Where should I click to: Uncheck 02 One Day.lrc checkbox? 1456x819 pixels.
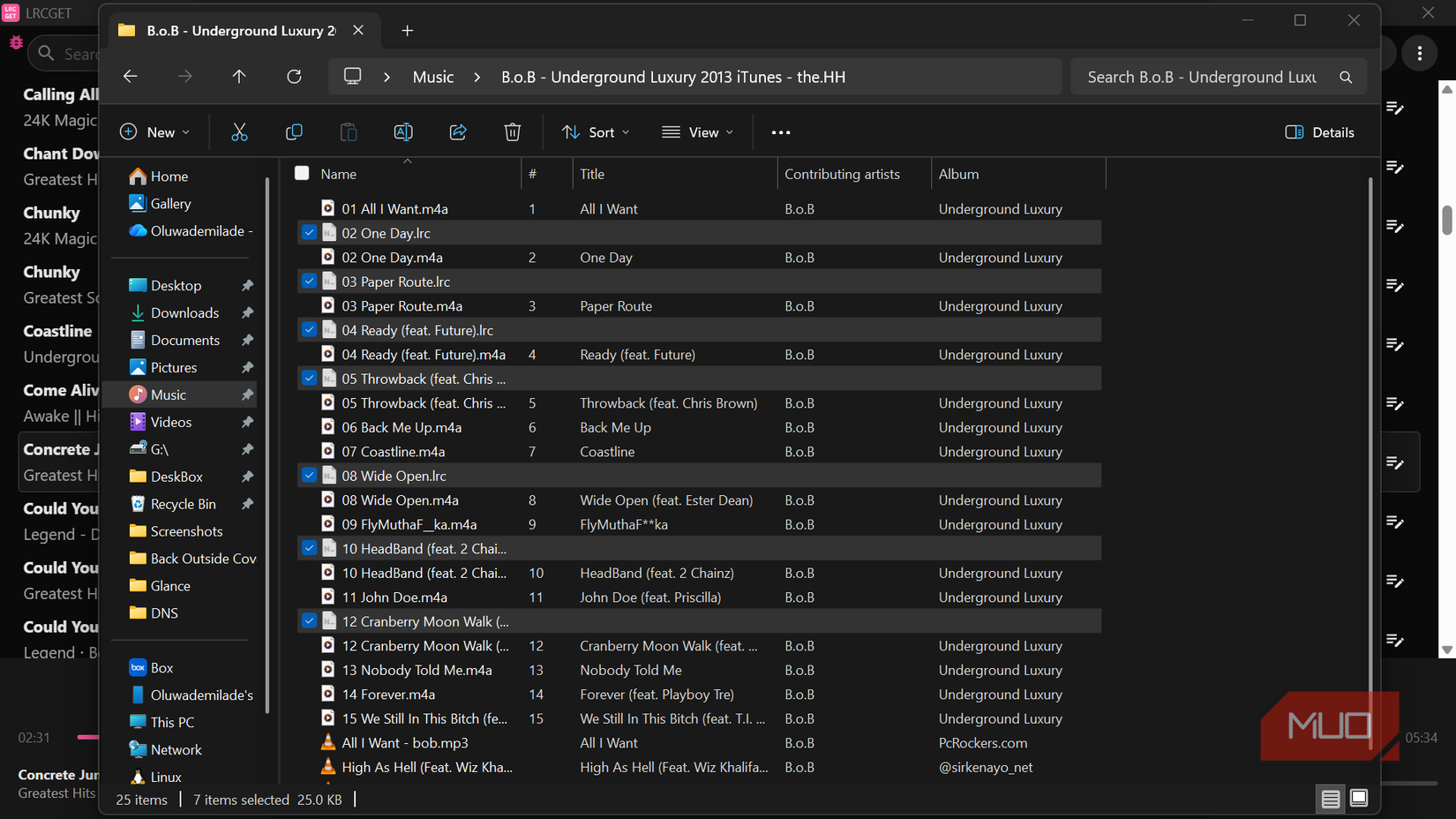coord(309,233)
